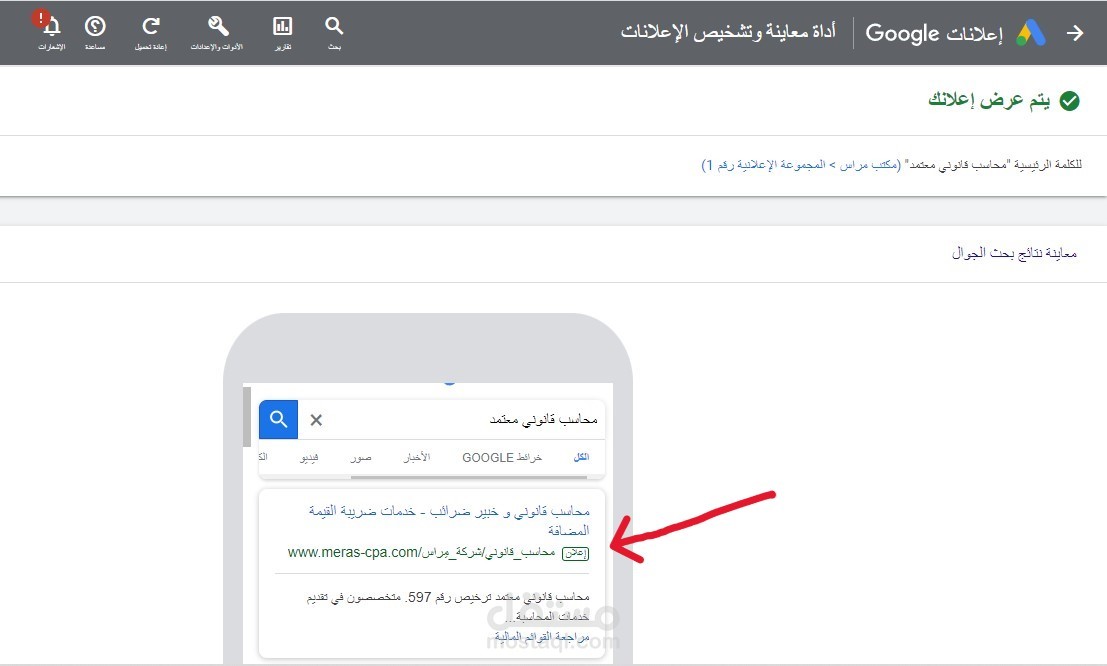Viewport: 1107px width, 666px height.
Task: Click the green ad-showing checkmark icon
Action: point(1070,101)
